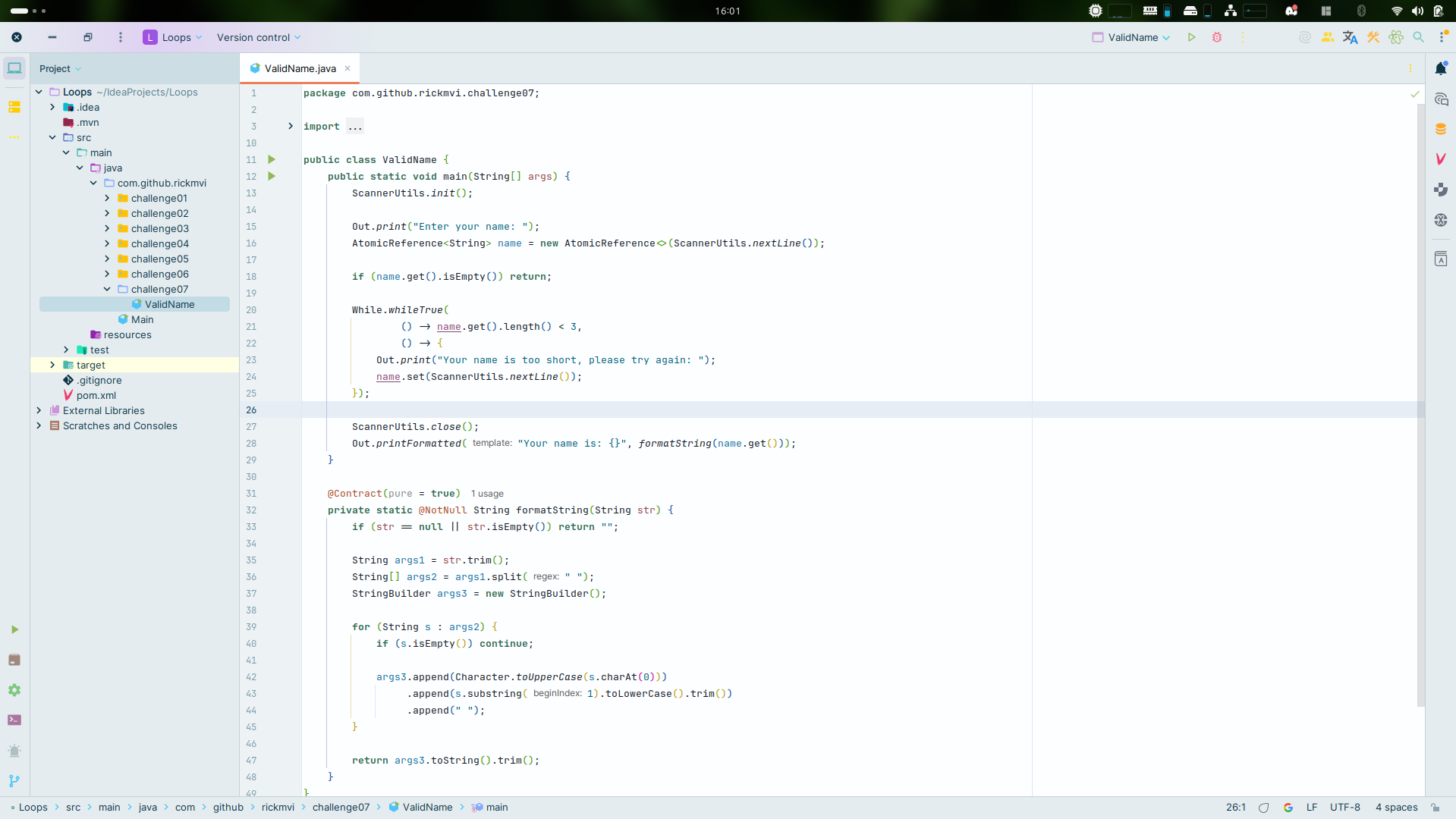Click UTF-8 encoding in status bar
Viewport: 1456px width, 819px height.
pos(1344,808)
